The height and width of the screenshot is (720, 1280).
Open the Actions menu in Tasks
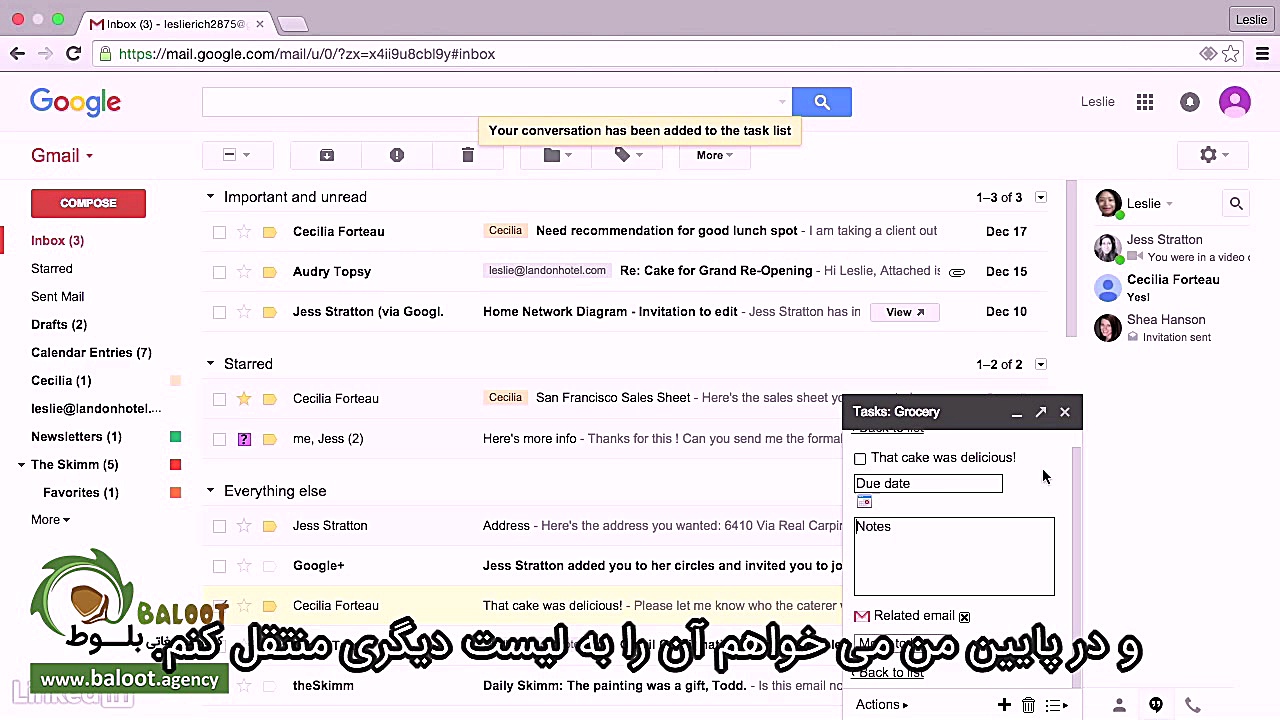click(878, 704)
